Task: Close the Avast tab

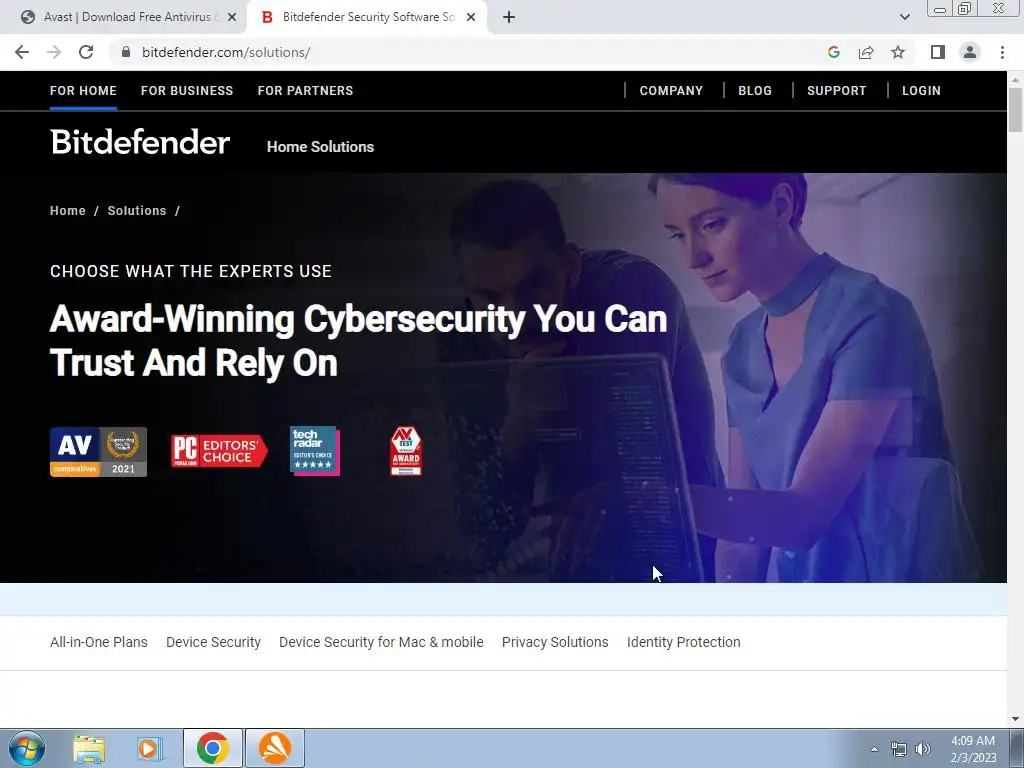Action: pyautogui.click(x=232, y=18)
